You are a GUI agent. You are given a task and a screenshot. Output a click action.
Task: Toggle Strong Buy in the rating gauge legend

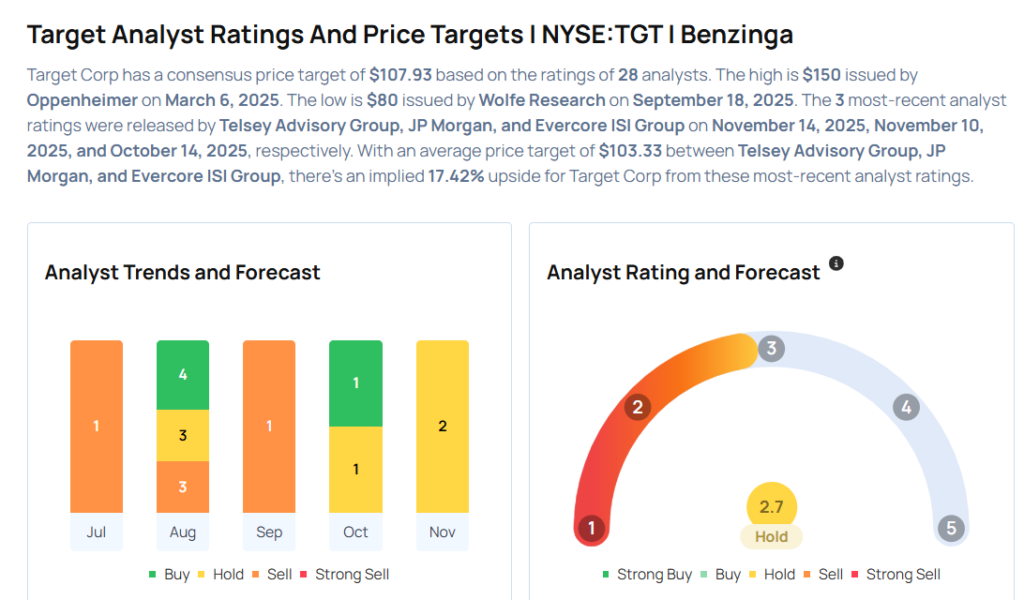646,574
